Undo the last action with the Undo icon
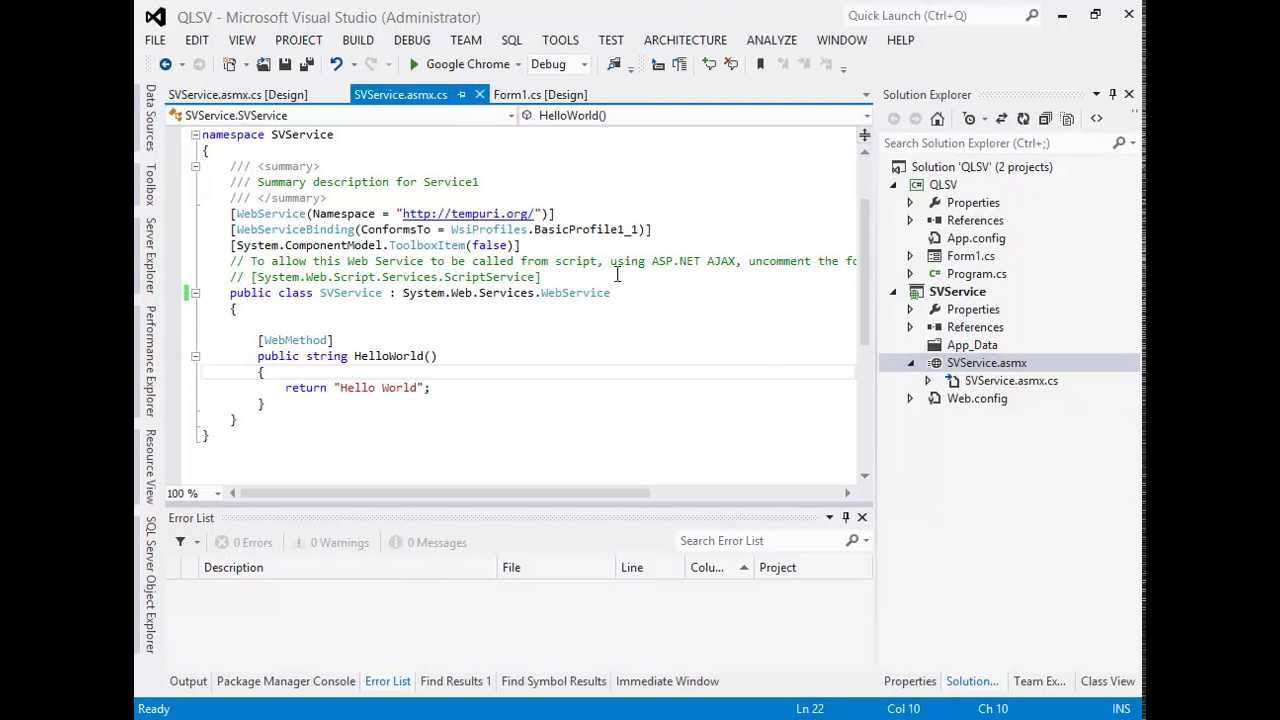This screenshot has width=1280, height=720. [336, 64]
